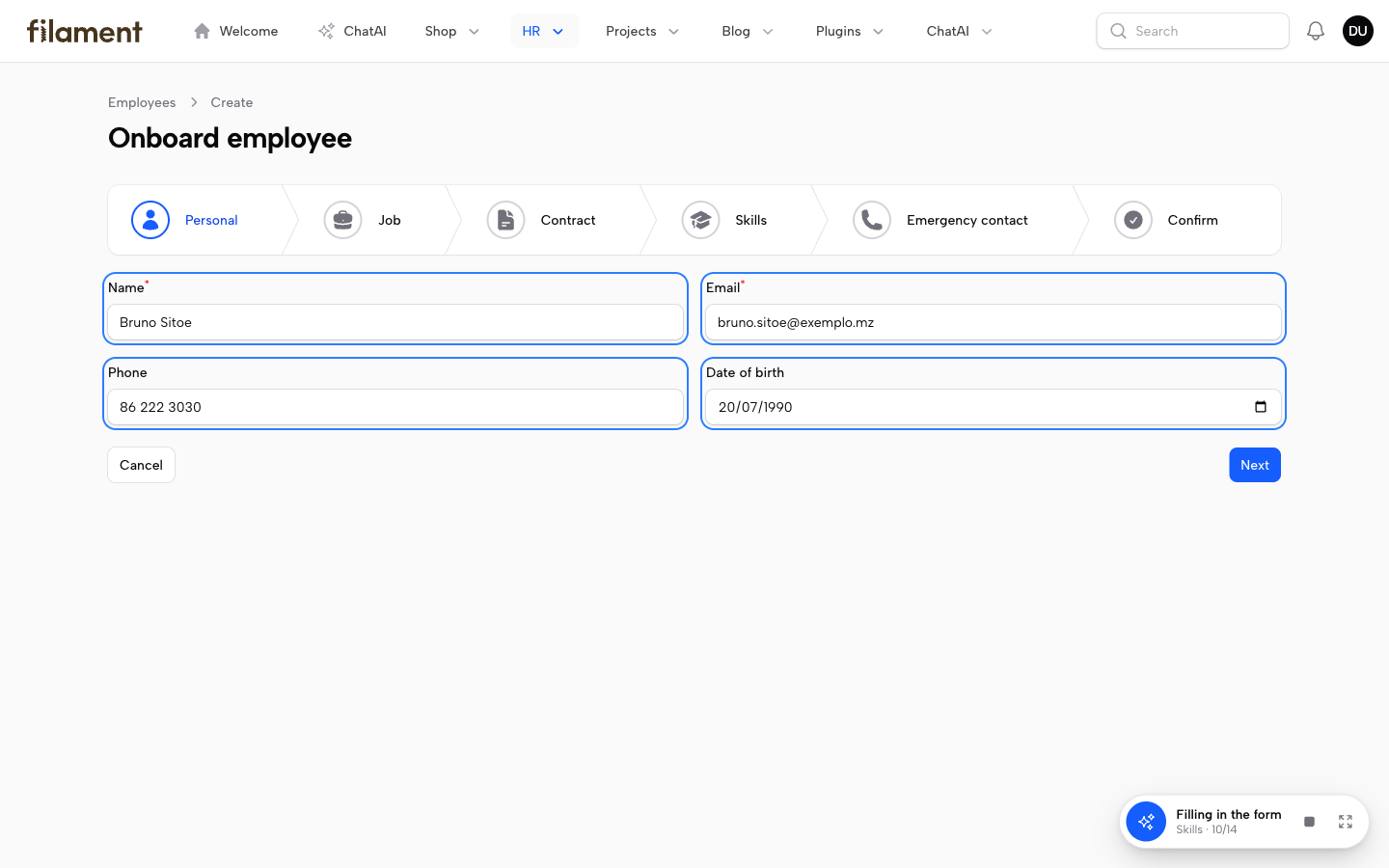The height and width of the screenshot is (868, 1389).
Task: Click the 'Onboard employee' heading
Action: [x=230, y=138]
